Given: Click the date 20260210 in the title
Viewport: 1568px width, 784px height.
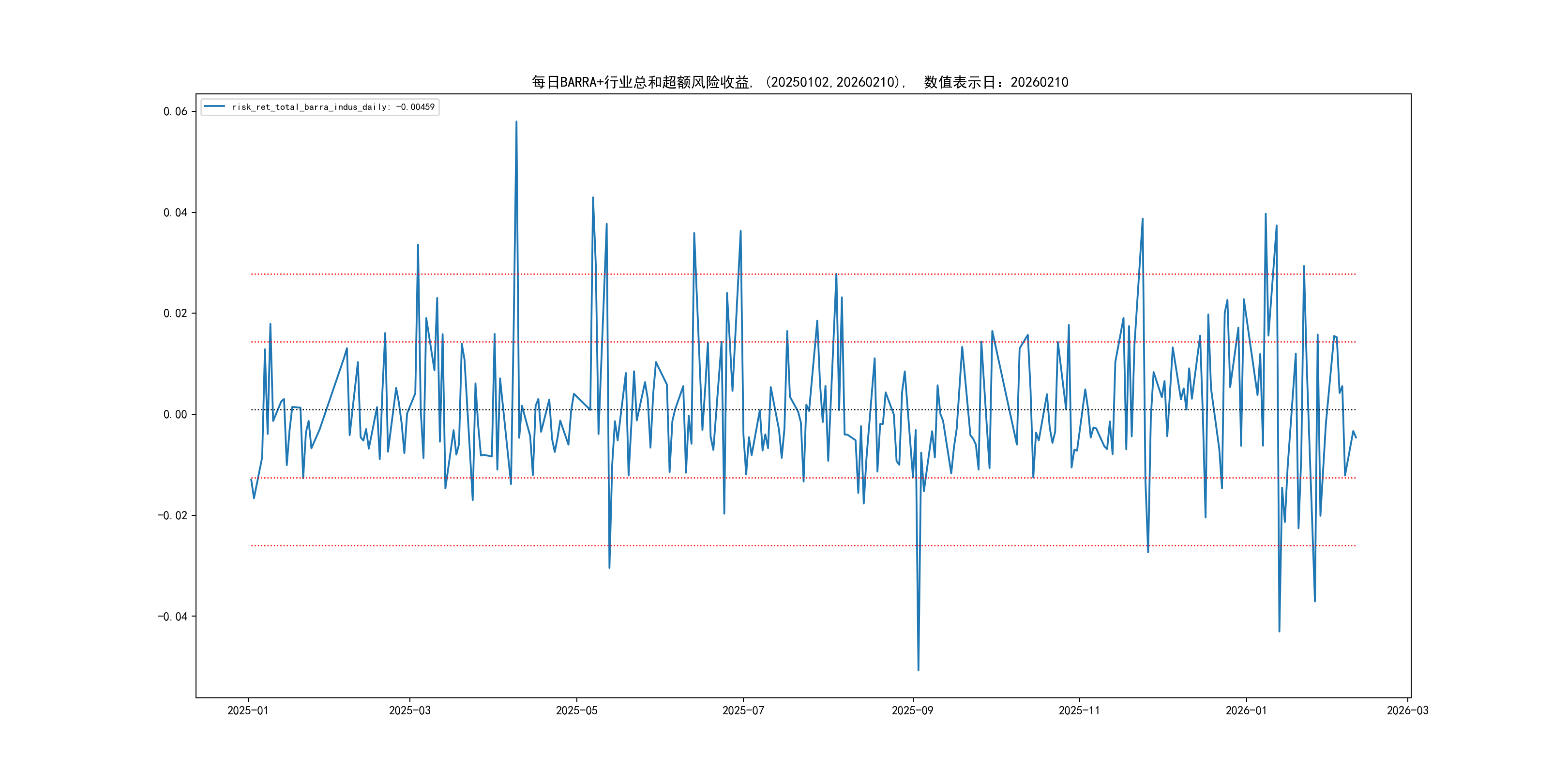Looking at the screenshot, I should point(1039,82).
